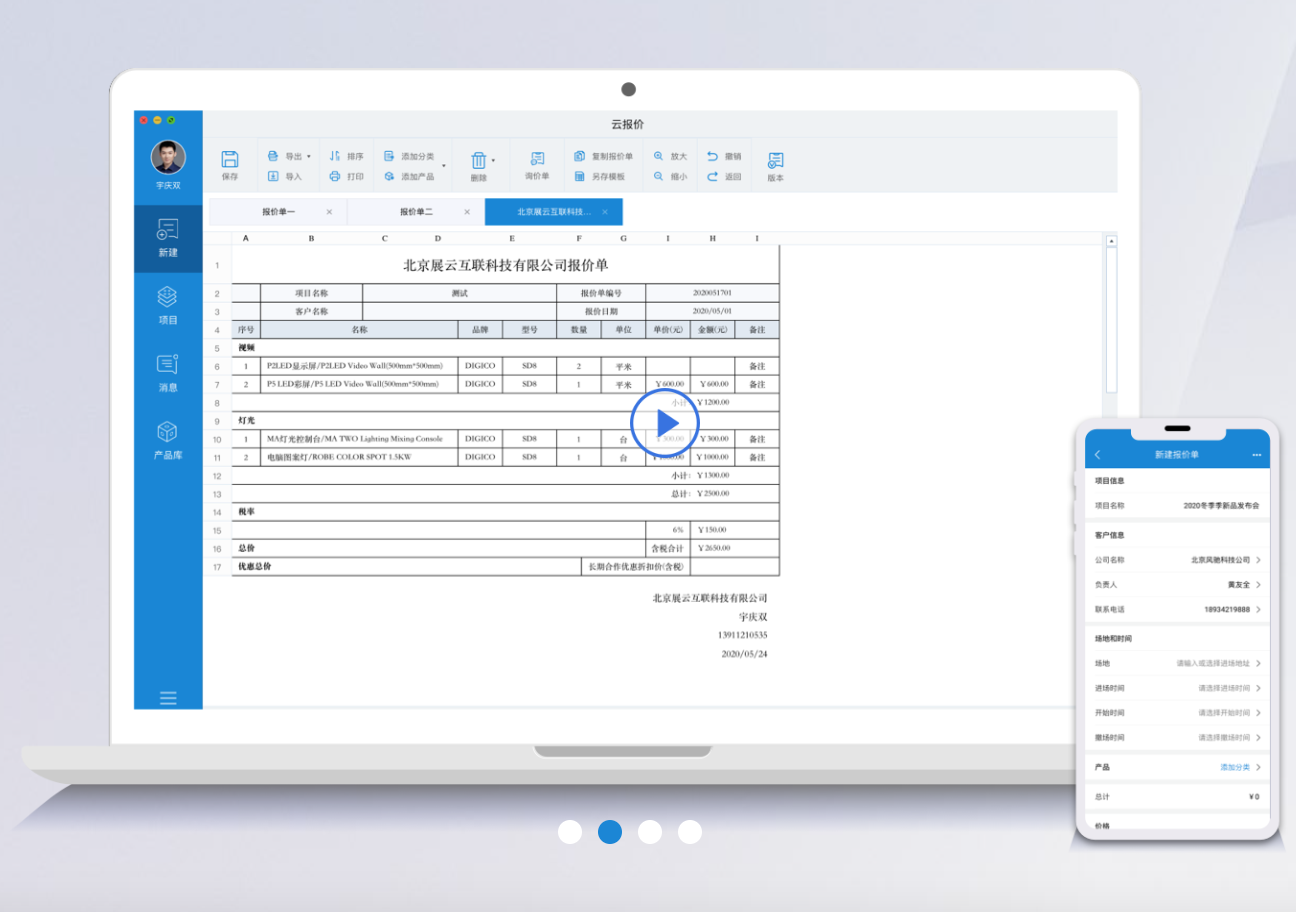Click the hamburger menu at sidebar bottom
This screenshot has width=1296, height=912.
(168, 697)
